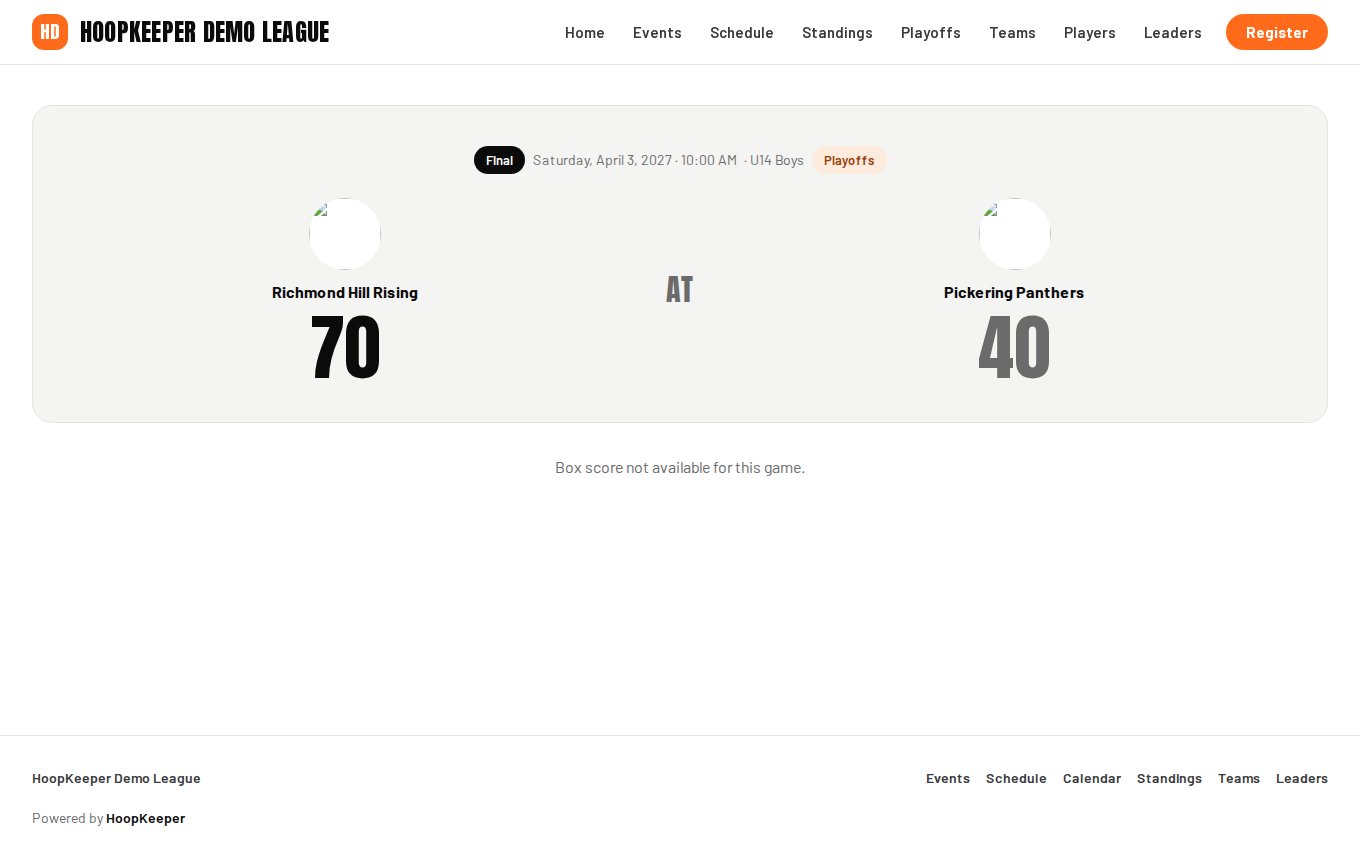Image resolution: width=1360 pixels, height=860 pixels.
Task: Click the Playoffs badge in game header
Action: 849,160
